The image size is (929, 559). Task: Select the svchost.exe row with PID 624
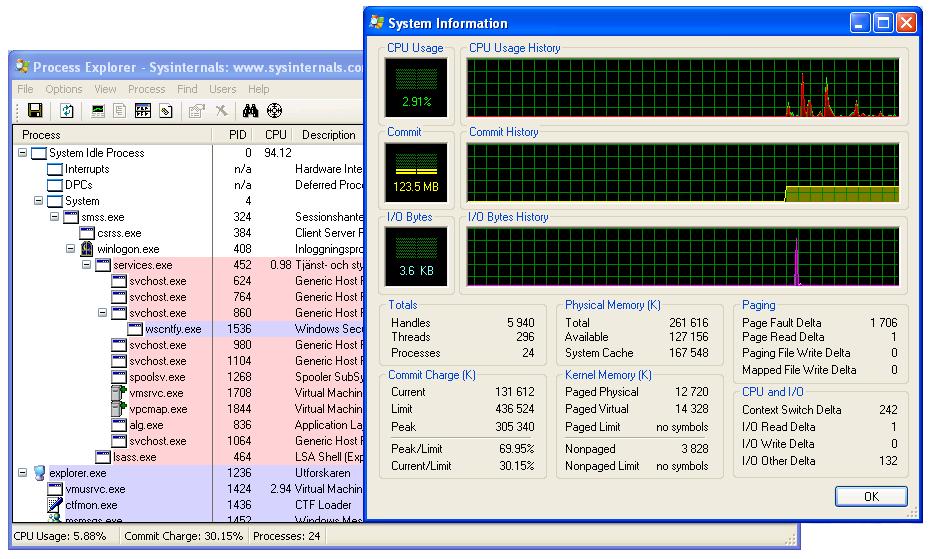pos(188,281)
